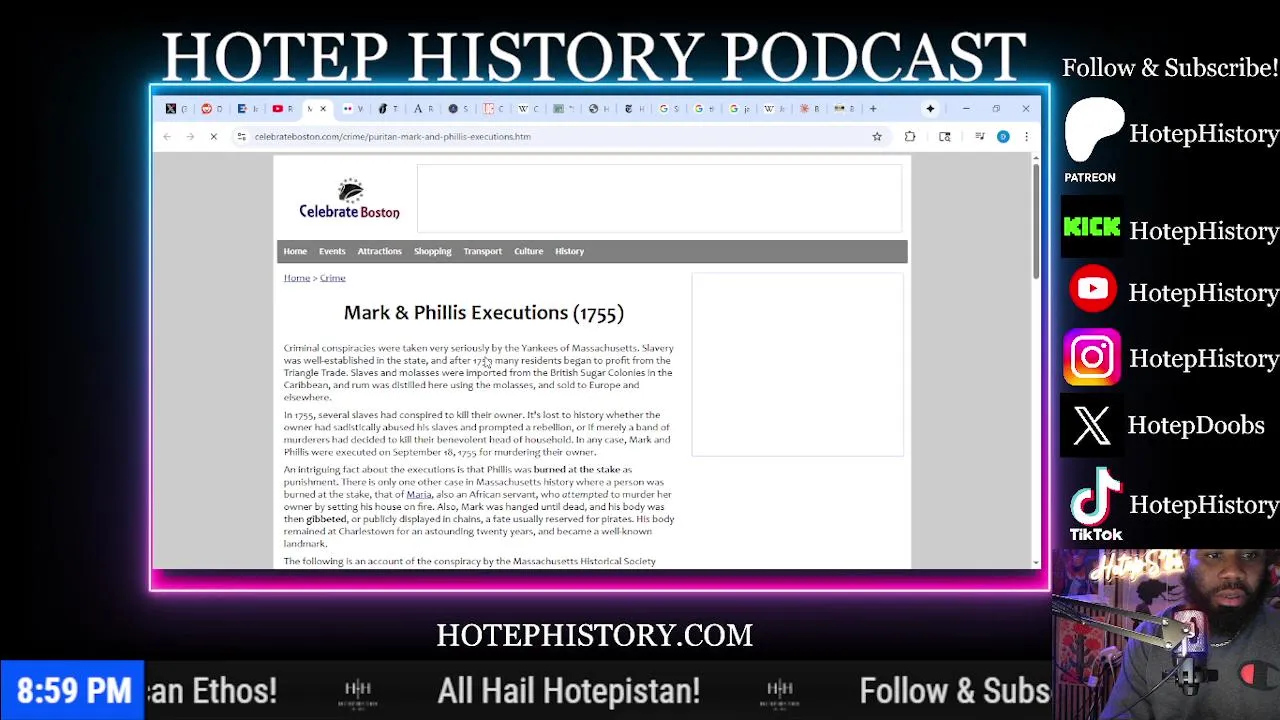The image size is (1280, 720).
Task: Open the Shopping navigation item
Action: 433,251
